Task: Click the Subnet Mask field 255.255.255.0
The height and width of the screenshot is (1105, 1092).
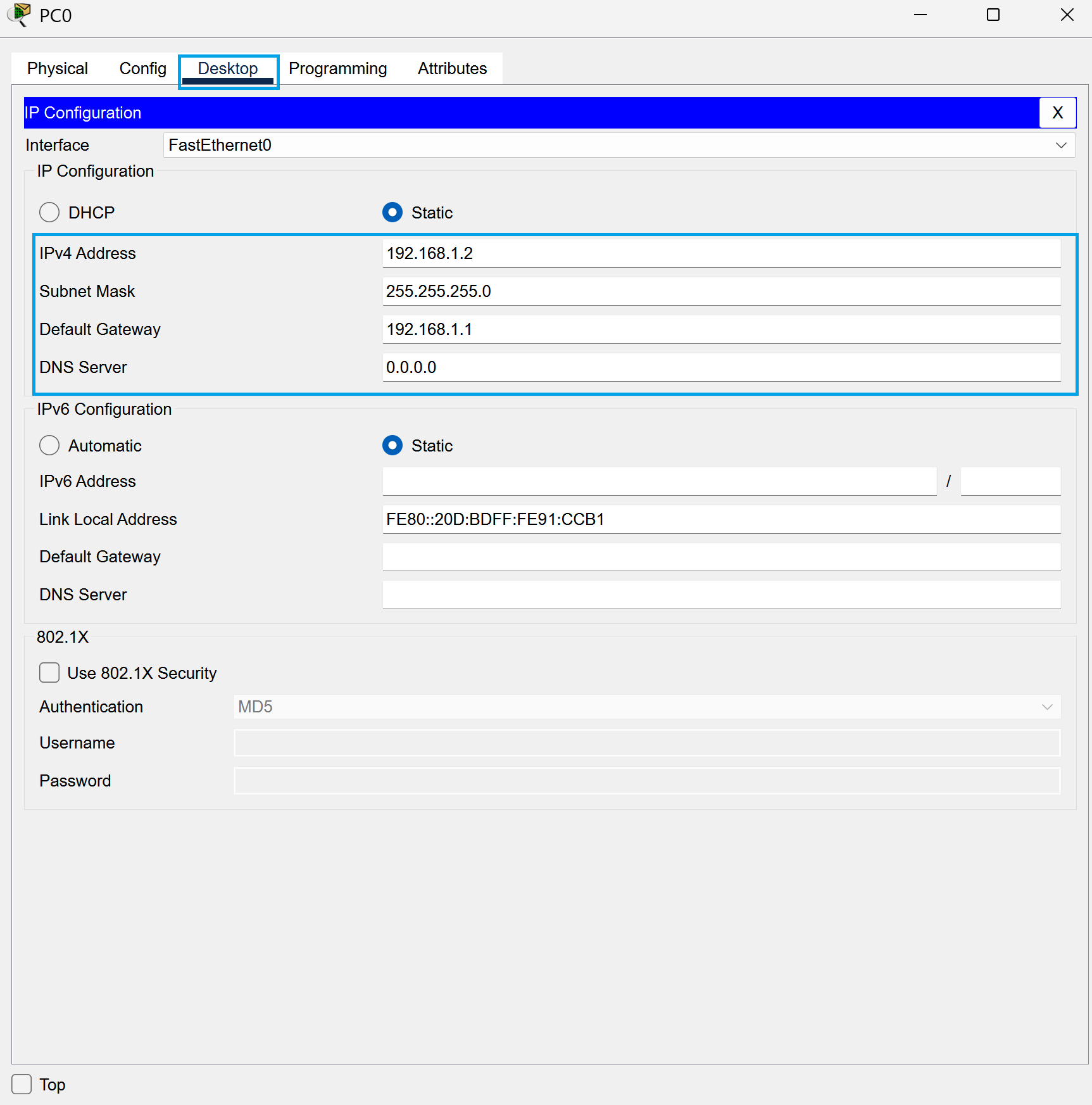Action: click(722, 291)
